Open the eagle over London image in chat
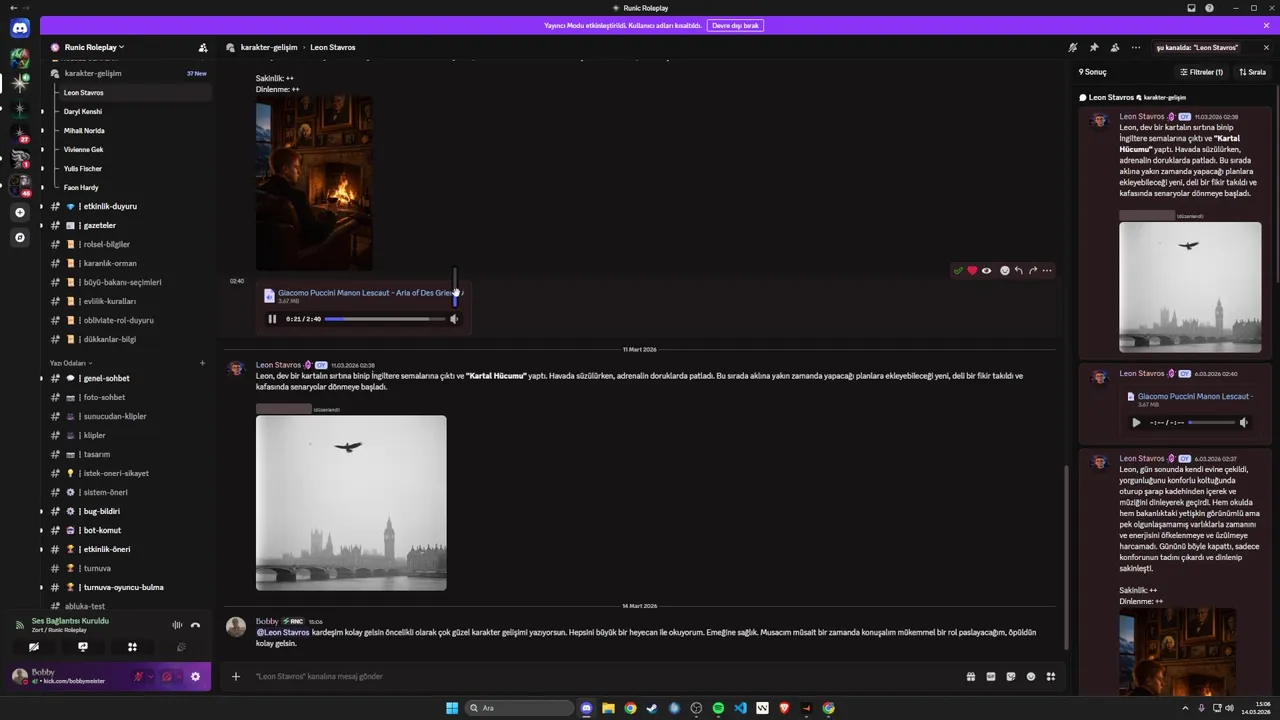The image size is (1280, 720). (351, 503)
